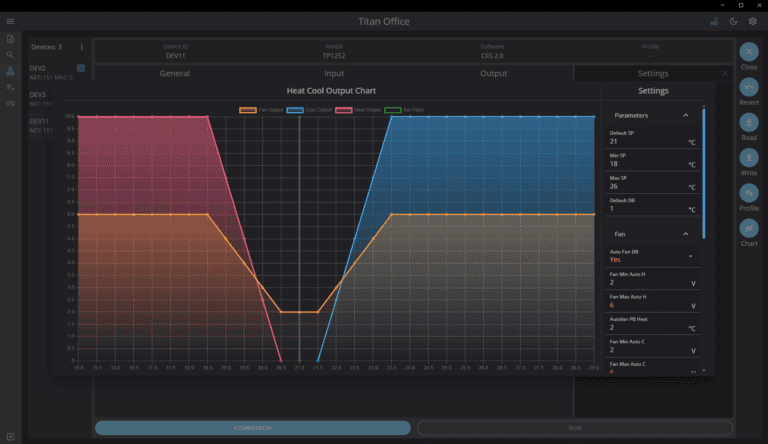Close the Settings tab with its X
Screen dimensions: 768x444
coord(725,74)
